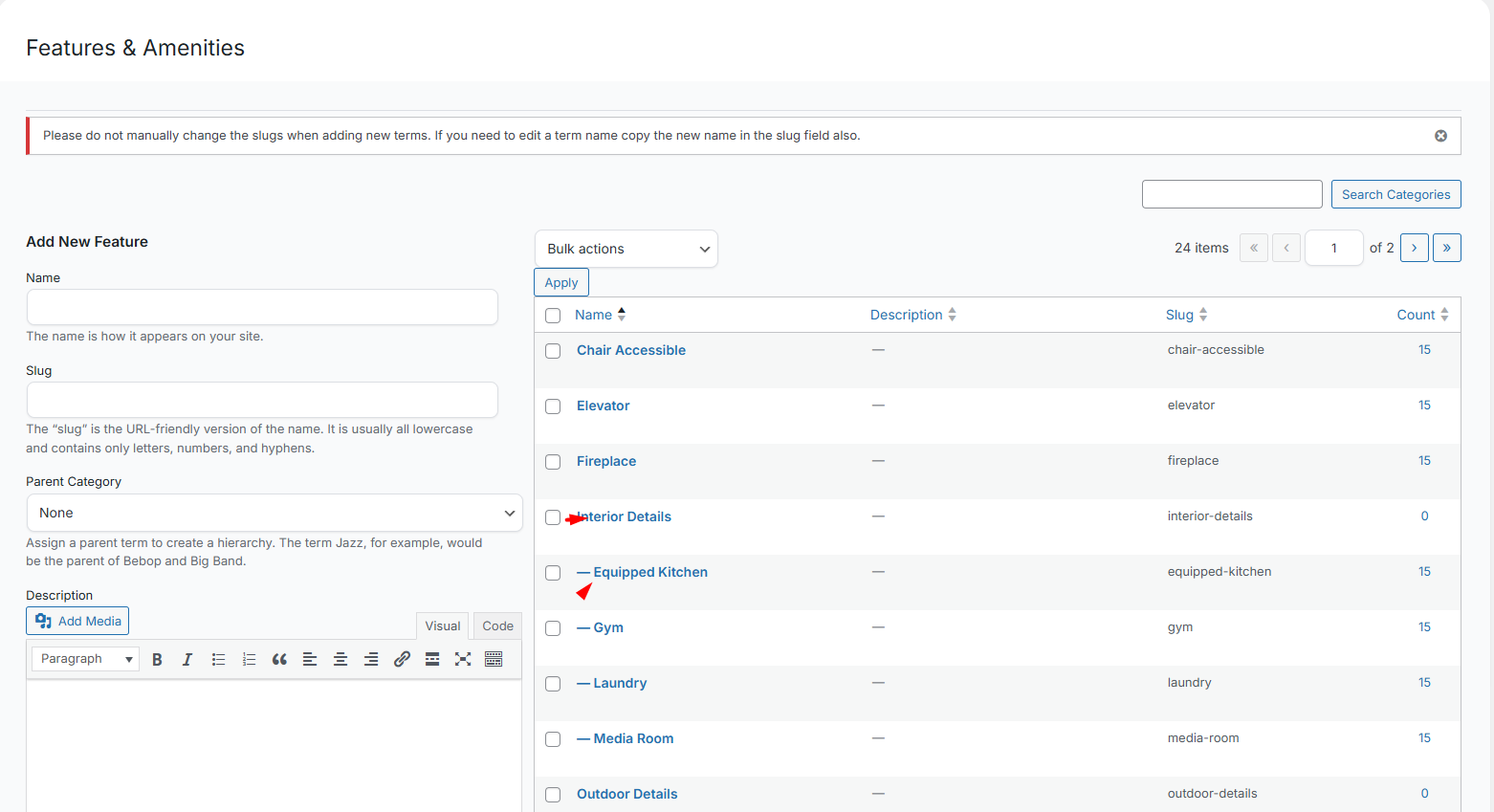Click the Search Categories button
This screenshot has height=812, width=1494.
pyautogui.click(x=1395, y=194)
